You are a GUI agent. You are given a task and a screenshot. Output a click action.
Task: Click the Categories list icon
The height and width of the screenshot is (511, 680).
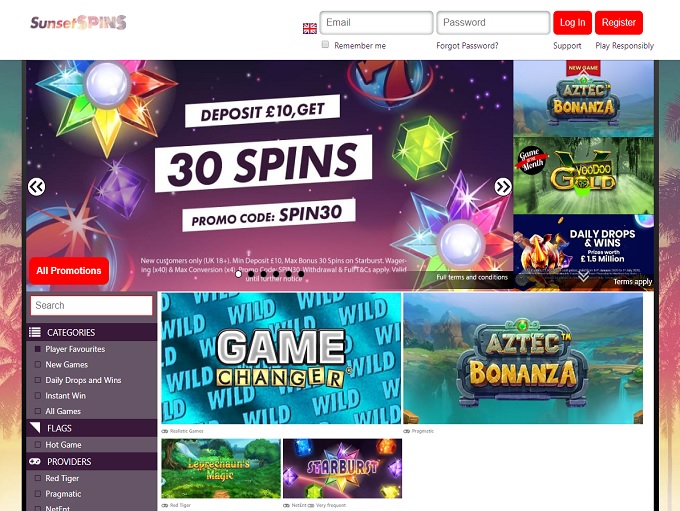coord(35,332)
